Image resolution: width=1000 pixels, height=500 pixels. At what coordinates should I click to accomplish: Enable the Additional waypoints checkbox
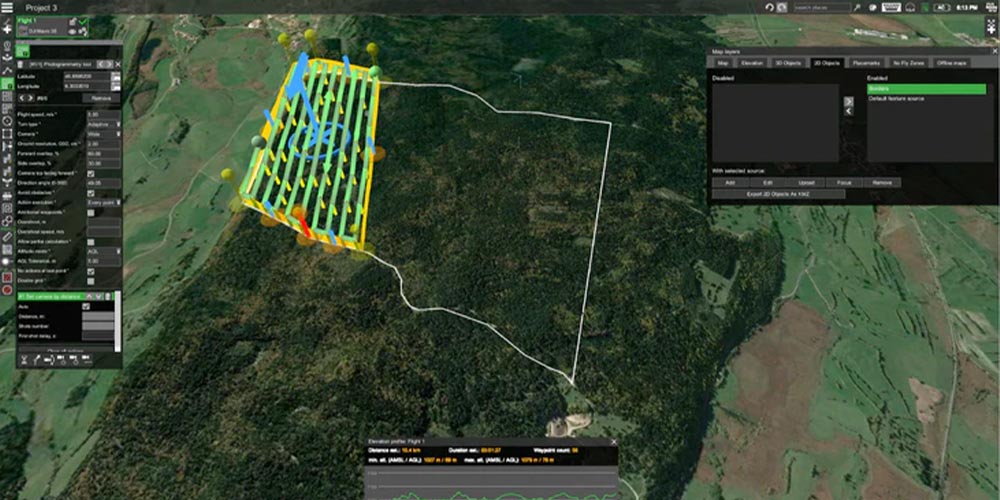[91, 213]
